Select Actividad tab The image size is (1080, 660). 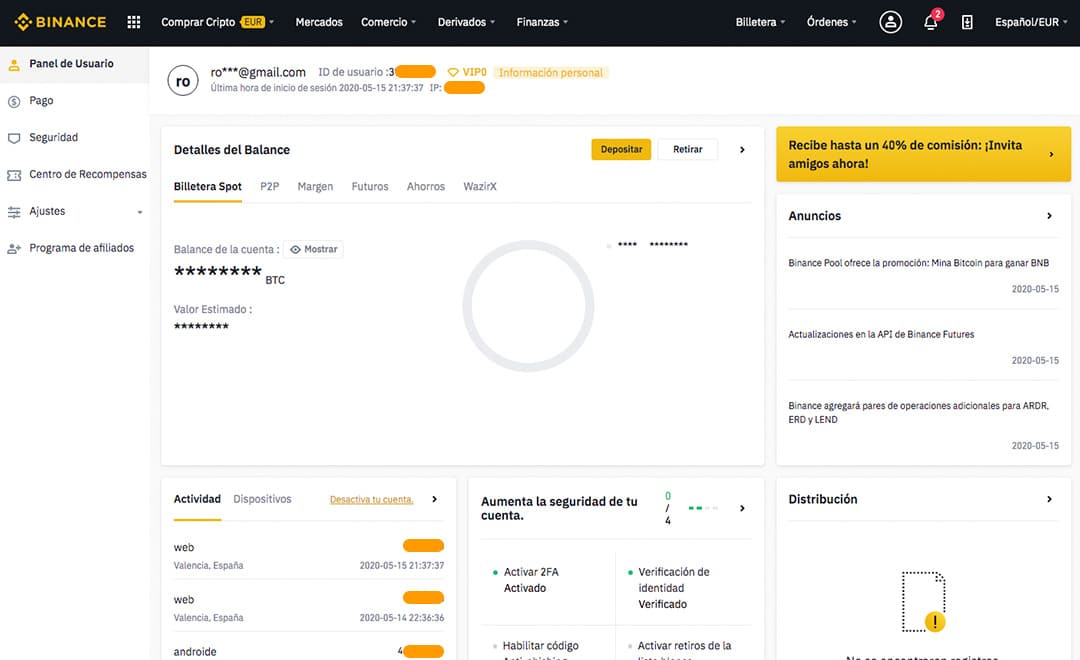(x=197, y=499)
